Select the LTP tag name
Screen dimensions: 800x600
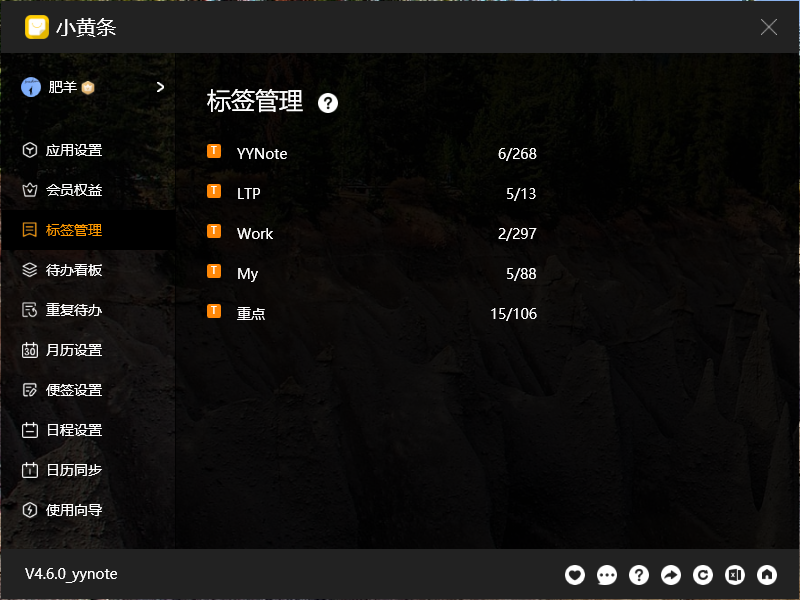pos(248,194)
